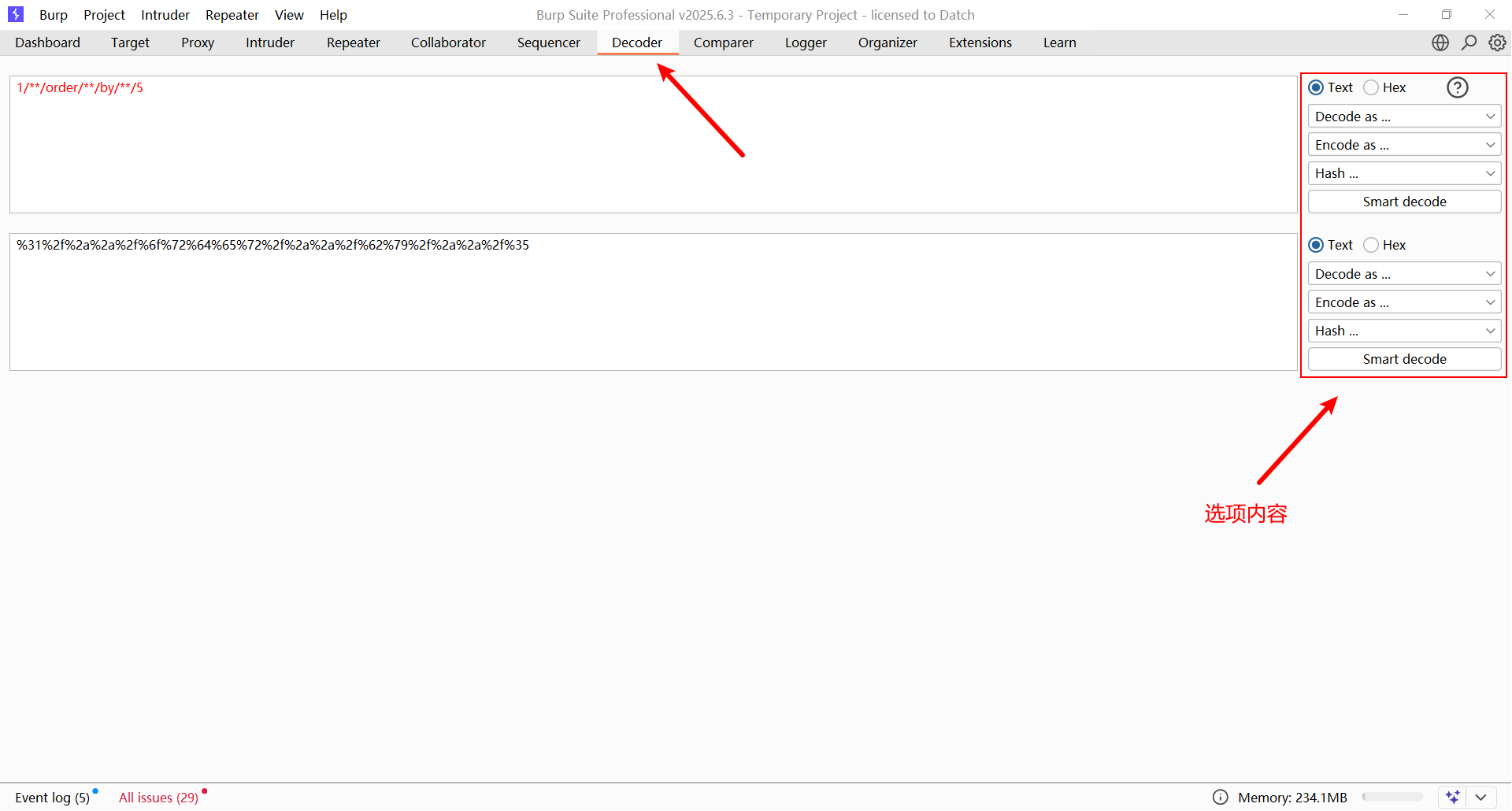Switch to the Organizer tab
The width and height of the screenshot is (1512, 811).
[x=888, y=43]
